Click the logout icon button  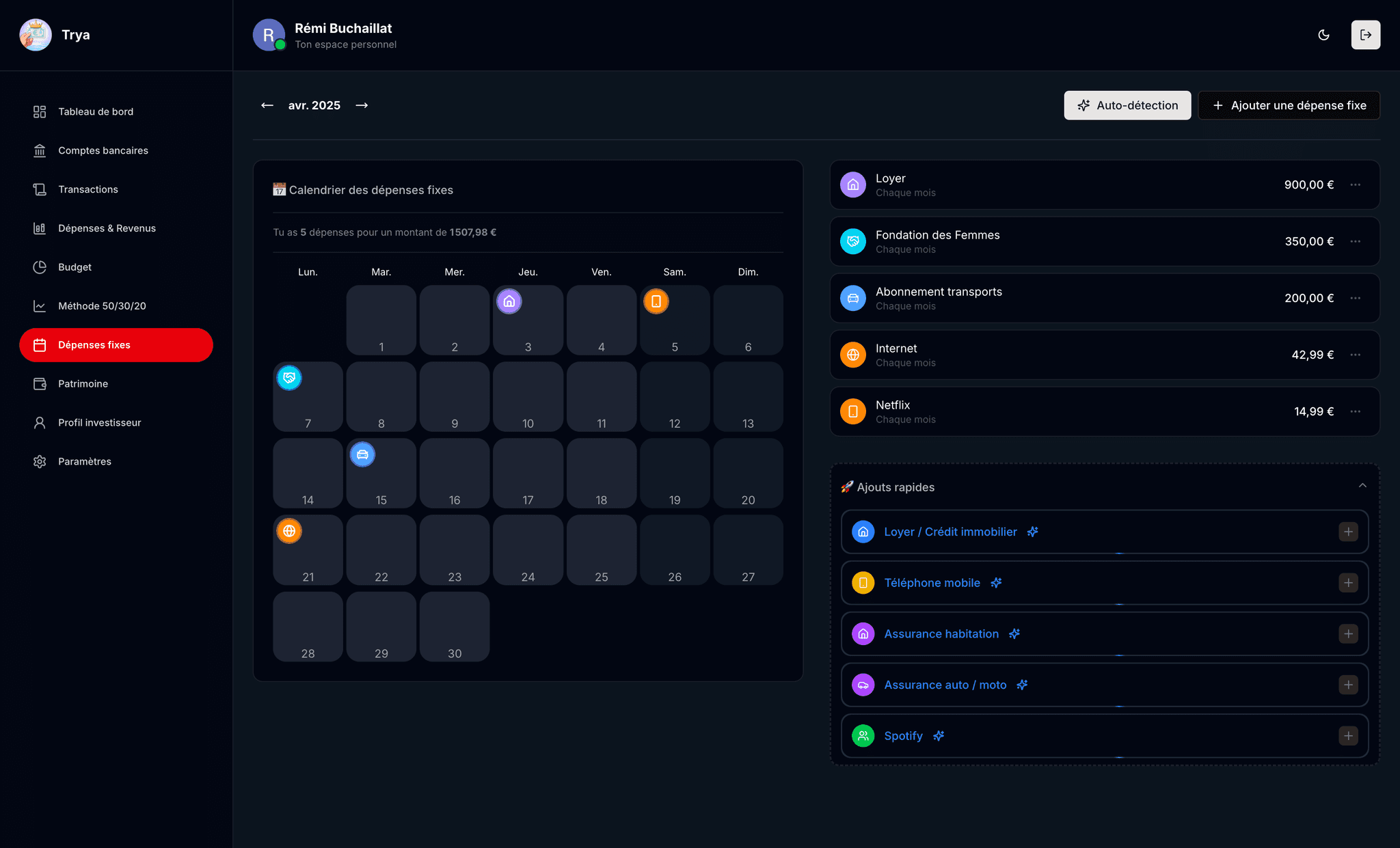(x=1365, y=35)
